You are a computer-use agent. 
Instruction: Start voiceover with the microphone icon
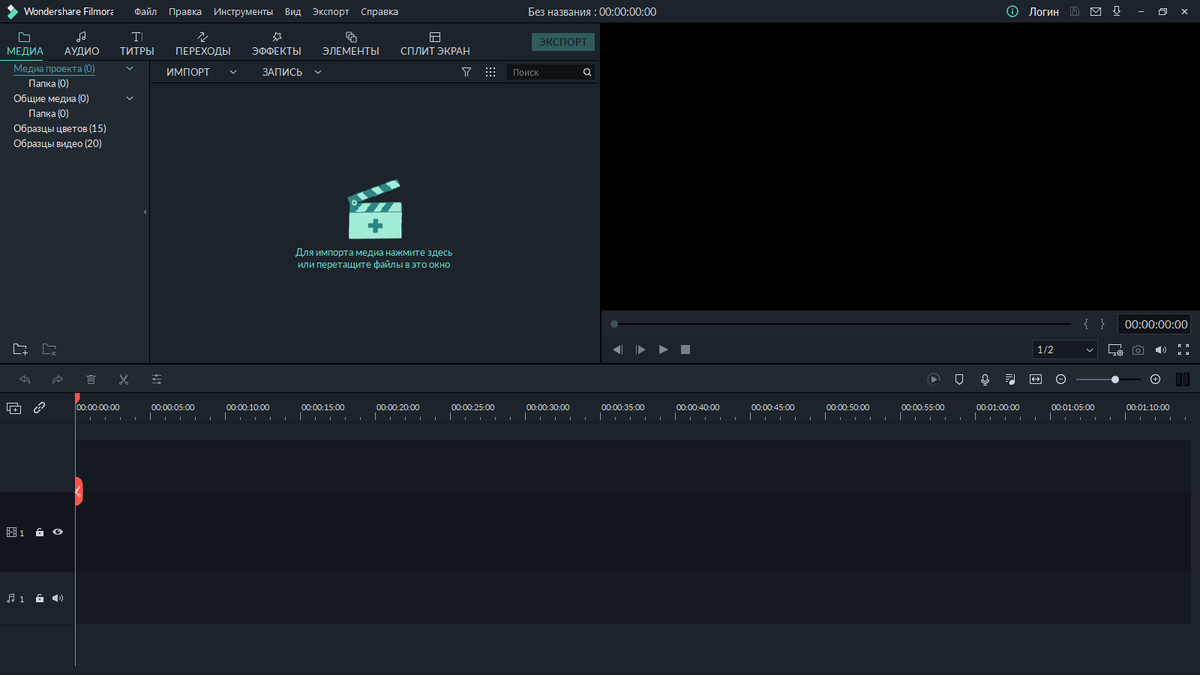point(985,379)
